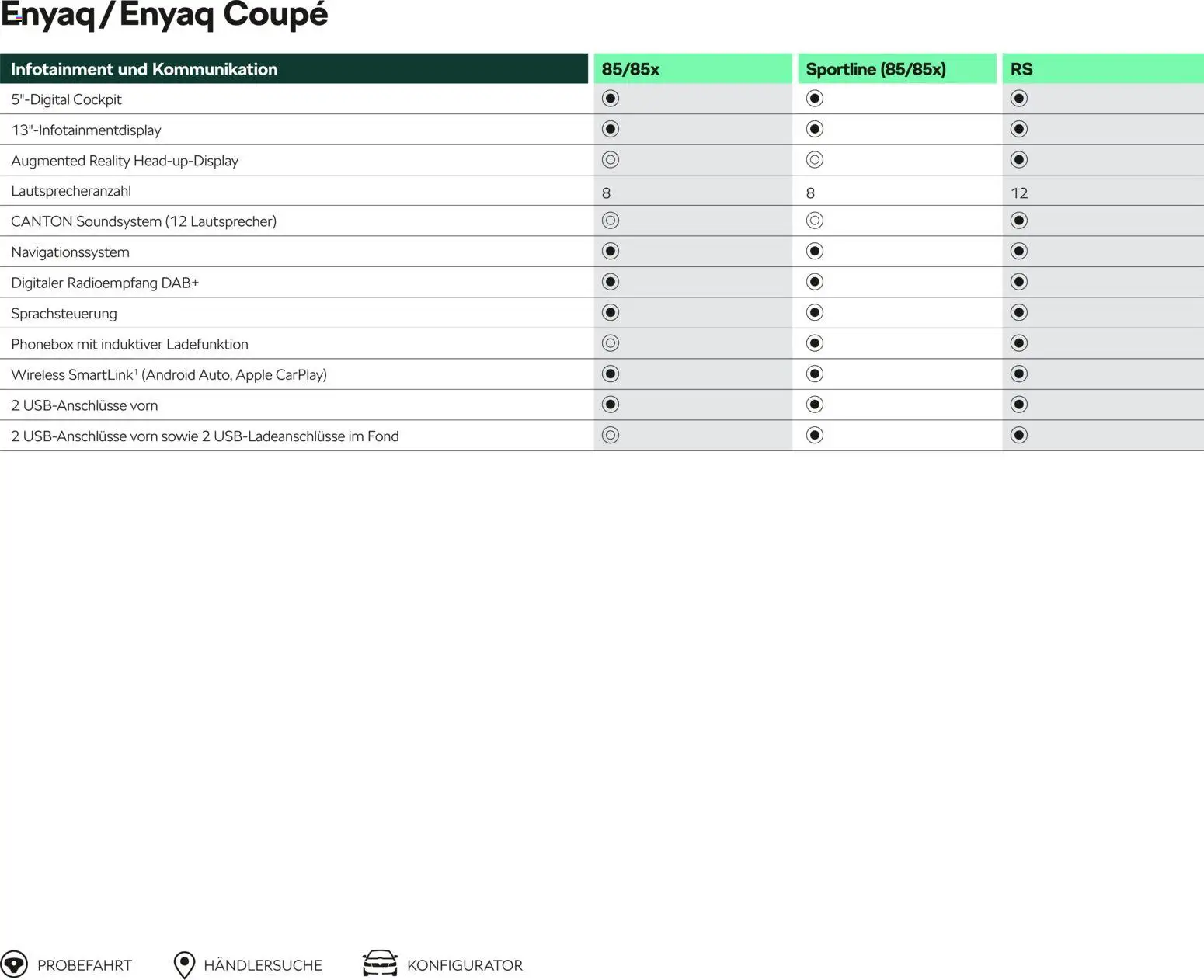Click optional marker for Phonebox in 85/85x column

[x=611, y=343]
